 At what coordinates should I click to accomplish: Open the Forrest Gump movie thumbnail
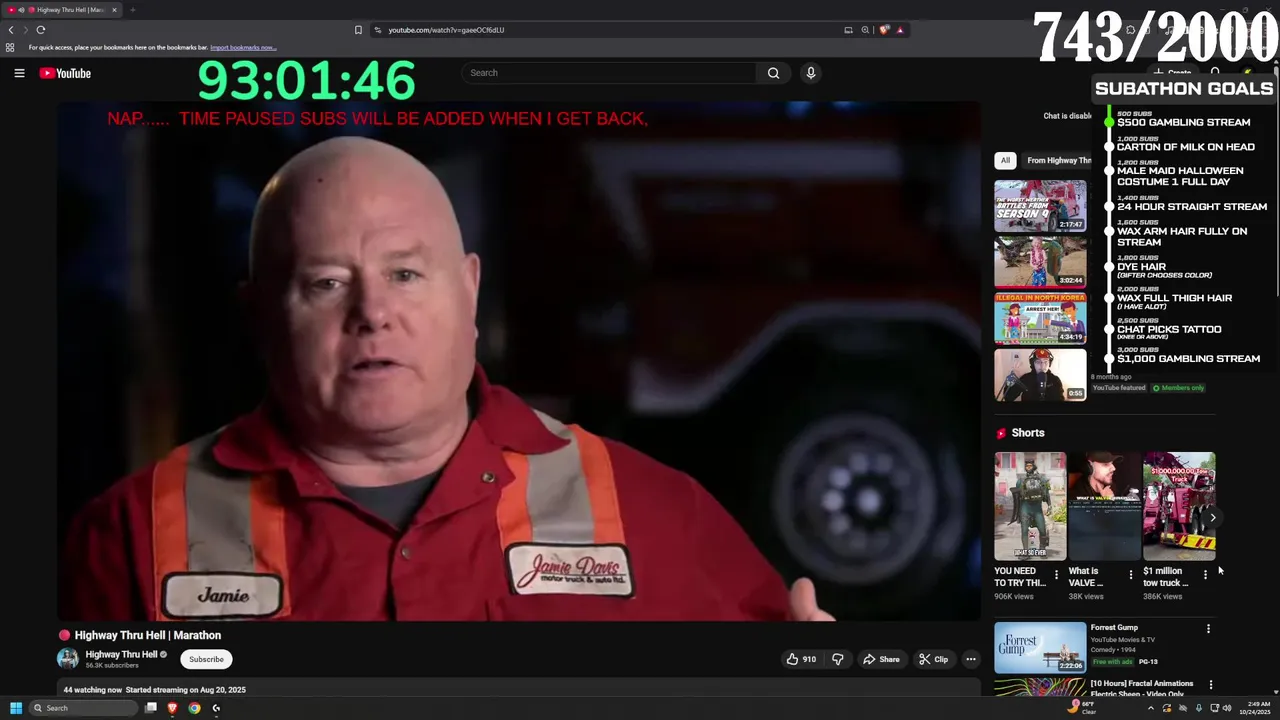pyautogui.click(x=1040, y=647)
